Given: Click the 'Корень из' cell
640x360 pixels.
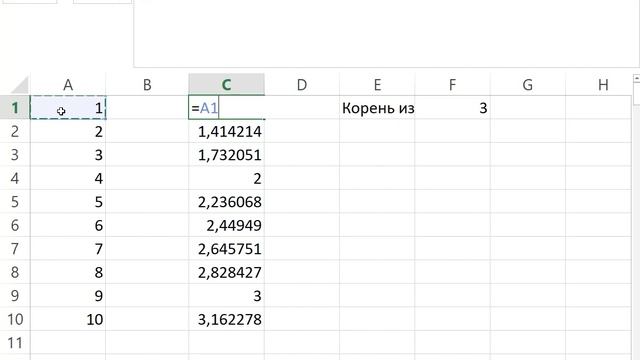Looking at the screenshot, I should [x=377, y=108].
